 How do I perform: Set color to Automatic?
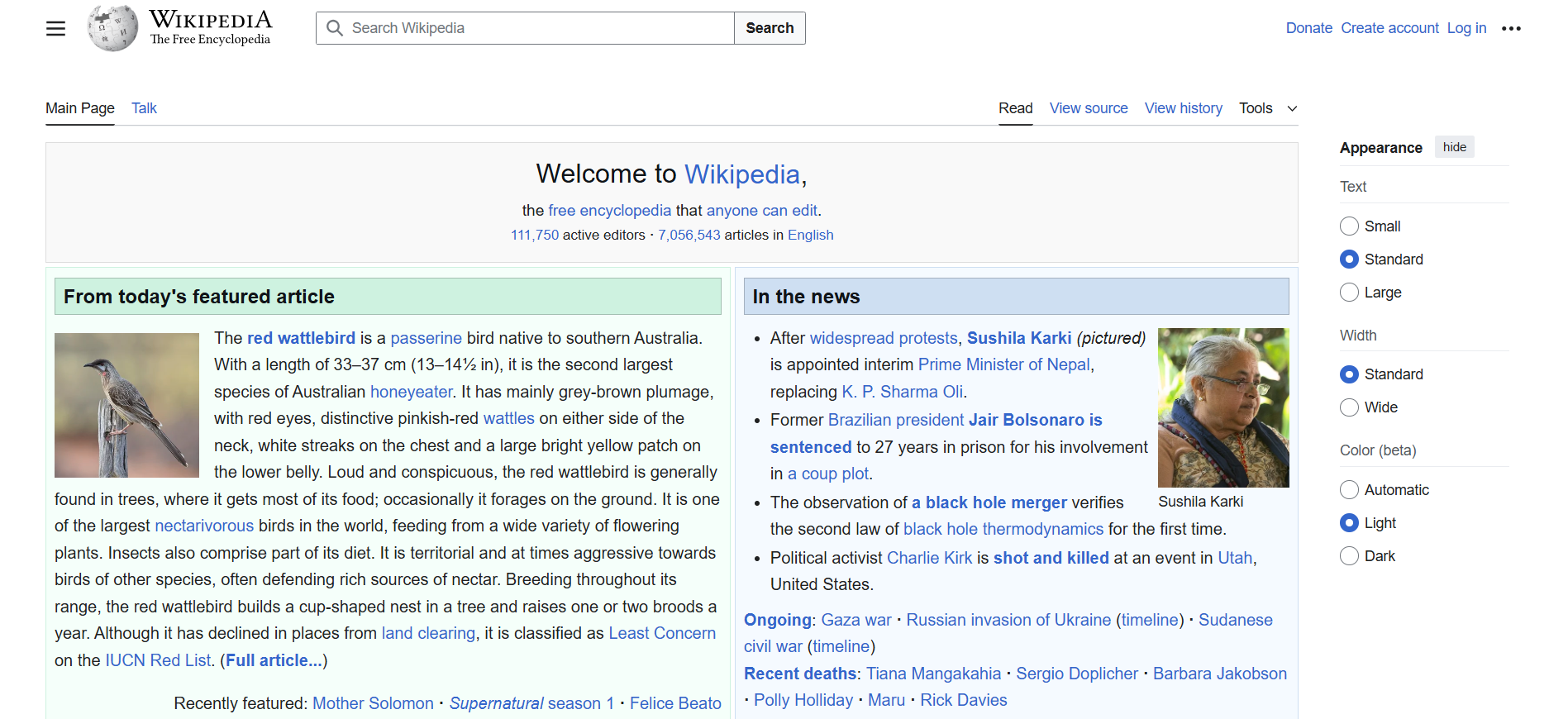click(x=1349, y=490)
